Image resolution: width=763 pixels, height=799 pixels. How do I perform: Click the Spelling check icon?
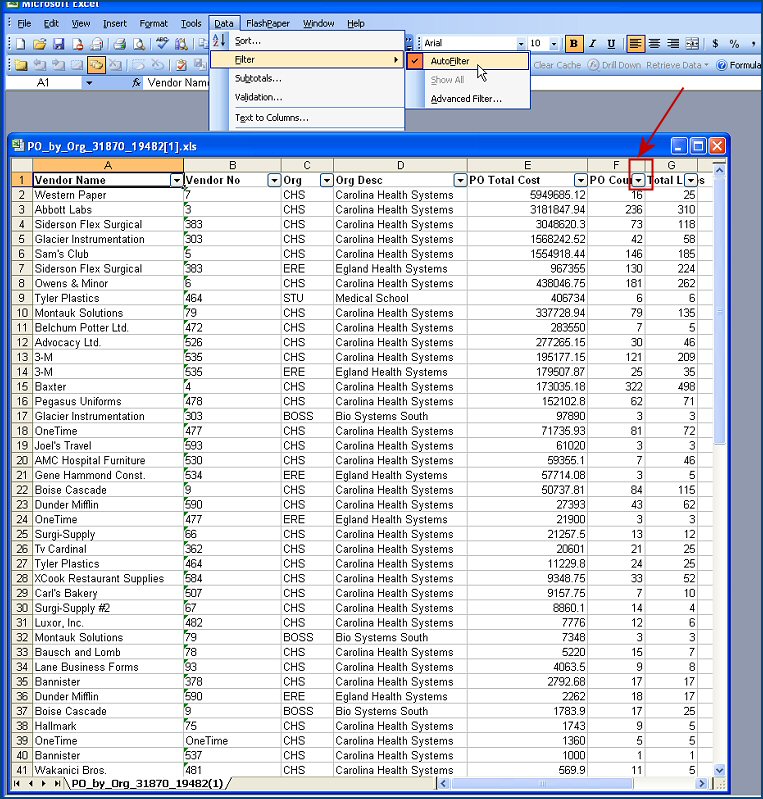[x=161, y=44]
